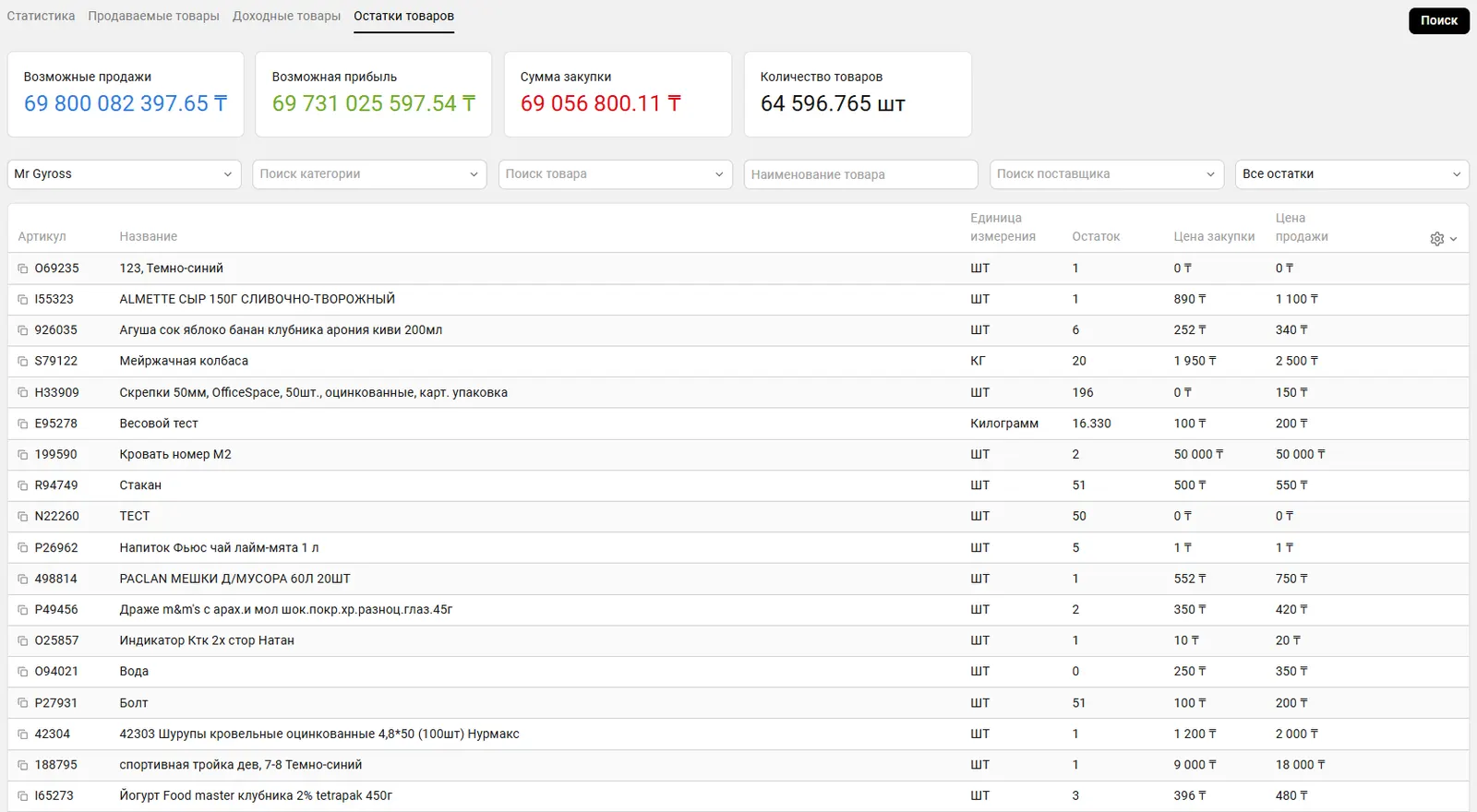Screen dimensions: 1477x812
Task: Switch to the Статистика tab
Action: point(41,17)
